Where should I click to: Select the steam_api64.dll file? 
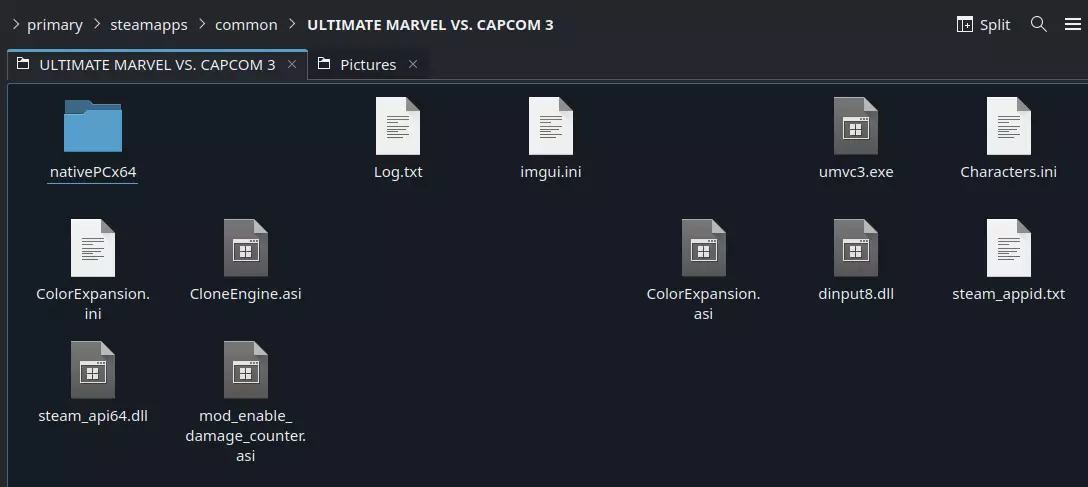[x=93, y=371]
